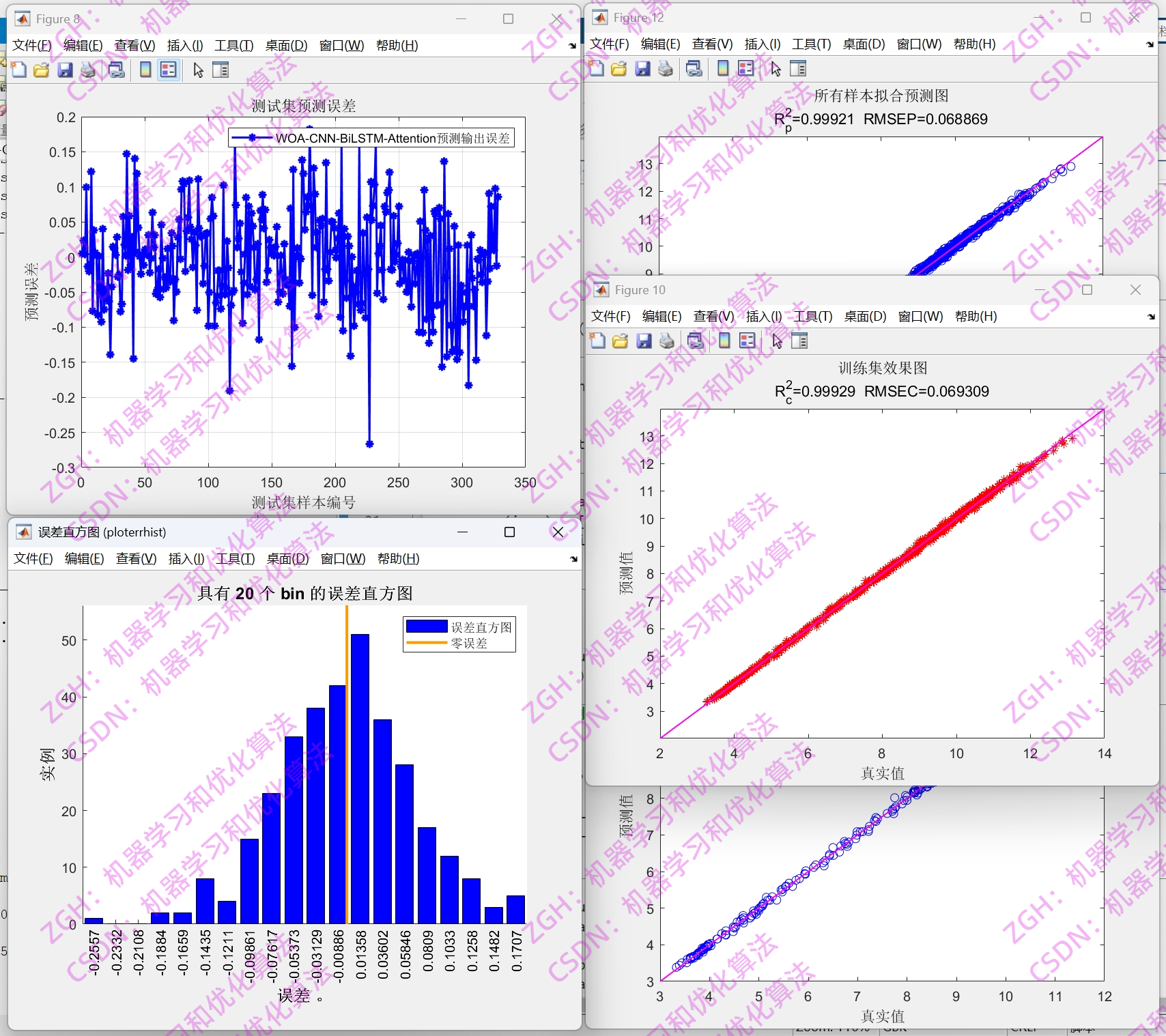1166x1036 pixels.
Task: Click New Figure icon in Figure 10 toolbar
Action: (597, 341)
